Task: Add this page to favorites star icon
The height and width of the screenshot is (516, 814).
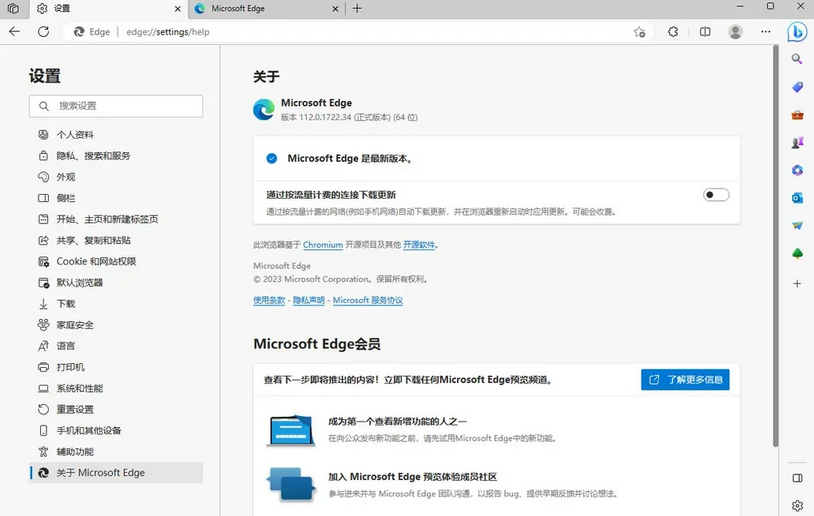Action: pyautogui.click(x=640, y=32)
